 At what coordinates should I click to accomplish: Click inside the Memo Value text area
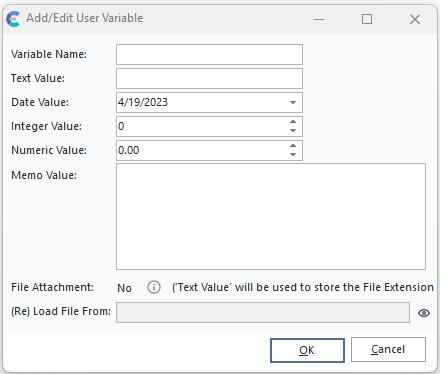coord(271,216)
